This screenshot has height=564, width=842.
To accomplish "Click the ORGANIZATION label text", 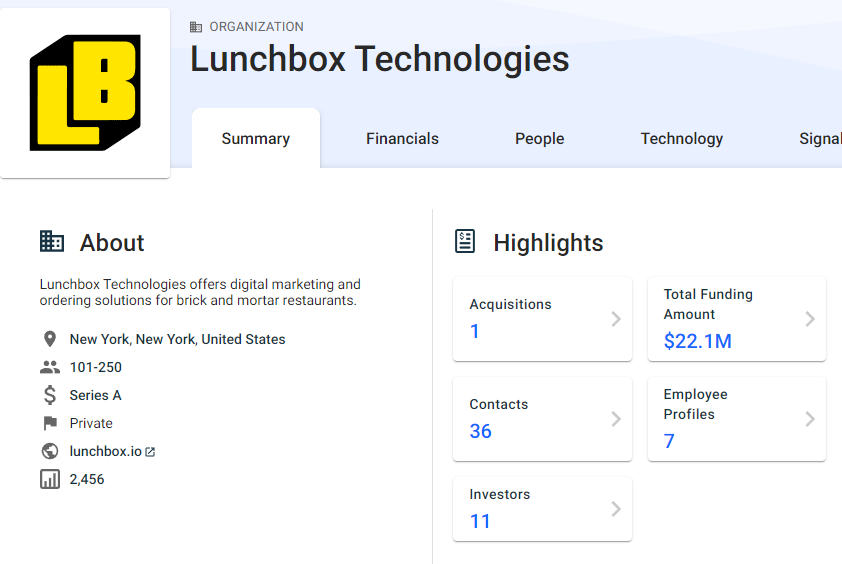I will tap(257, 27).
